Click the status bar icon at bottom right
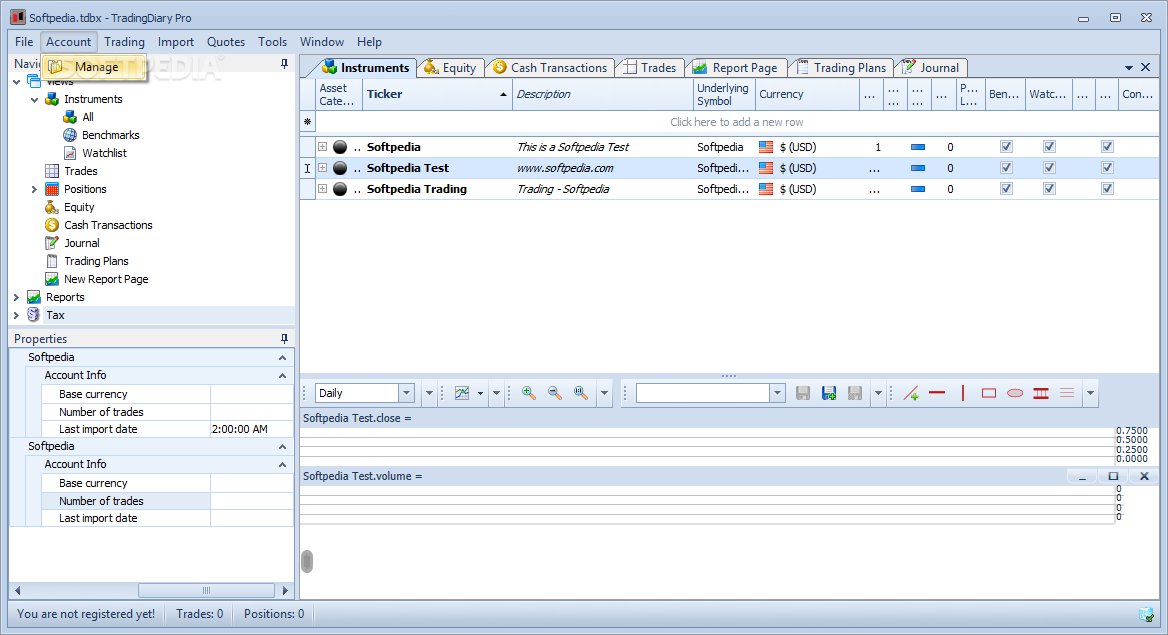1168x635 pixels. [1146, 614]
